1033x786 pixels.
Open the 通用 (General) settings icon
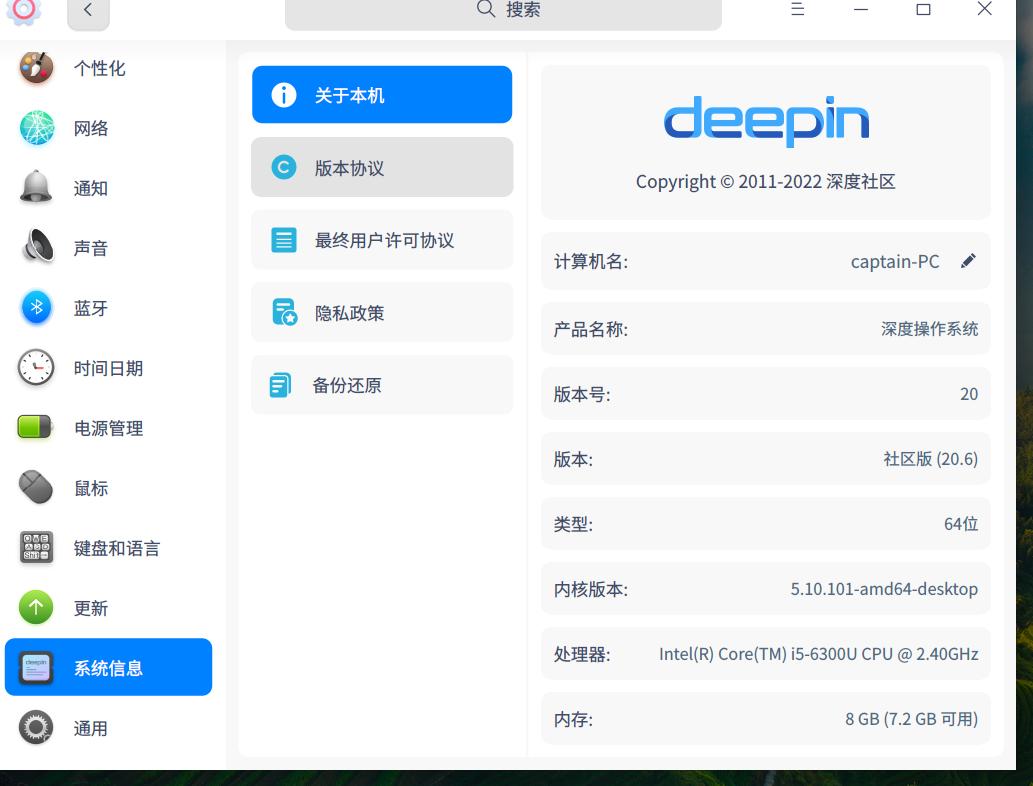point(36,728)
